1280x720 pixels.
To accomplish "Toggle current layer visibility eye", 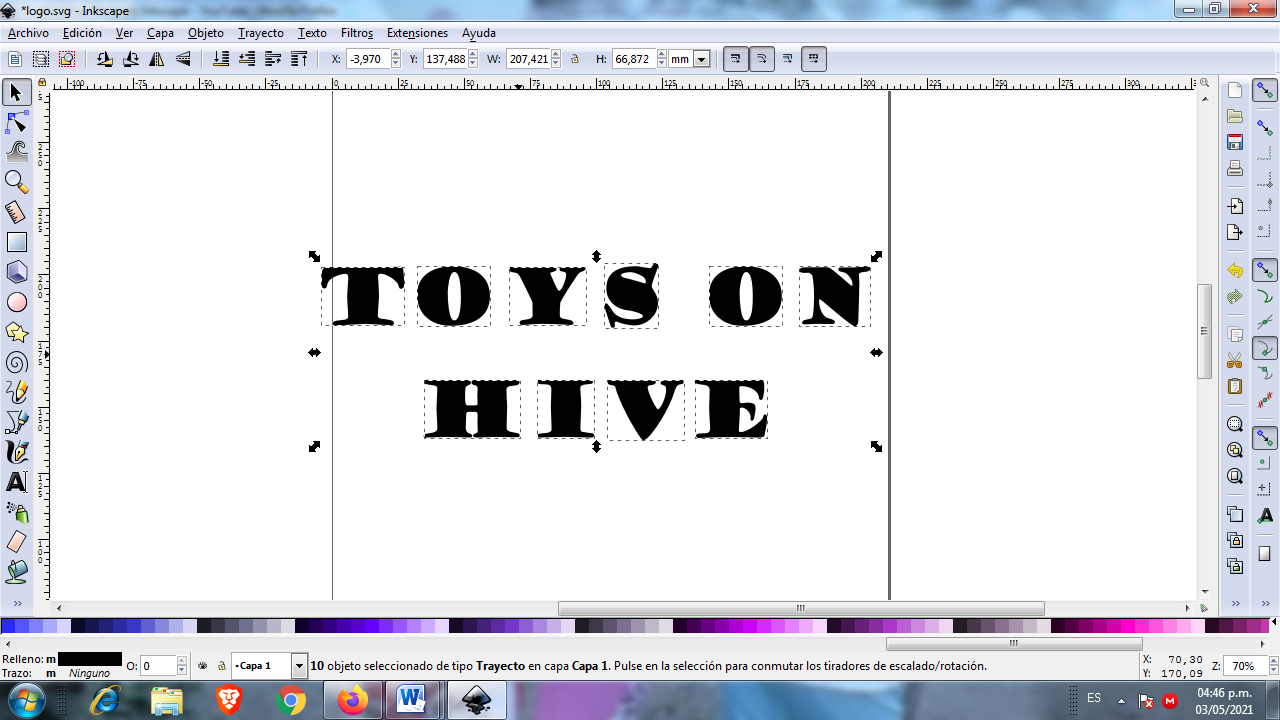I will (x=203, y=666).
